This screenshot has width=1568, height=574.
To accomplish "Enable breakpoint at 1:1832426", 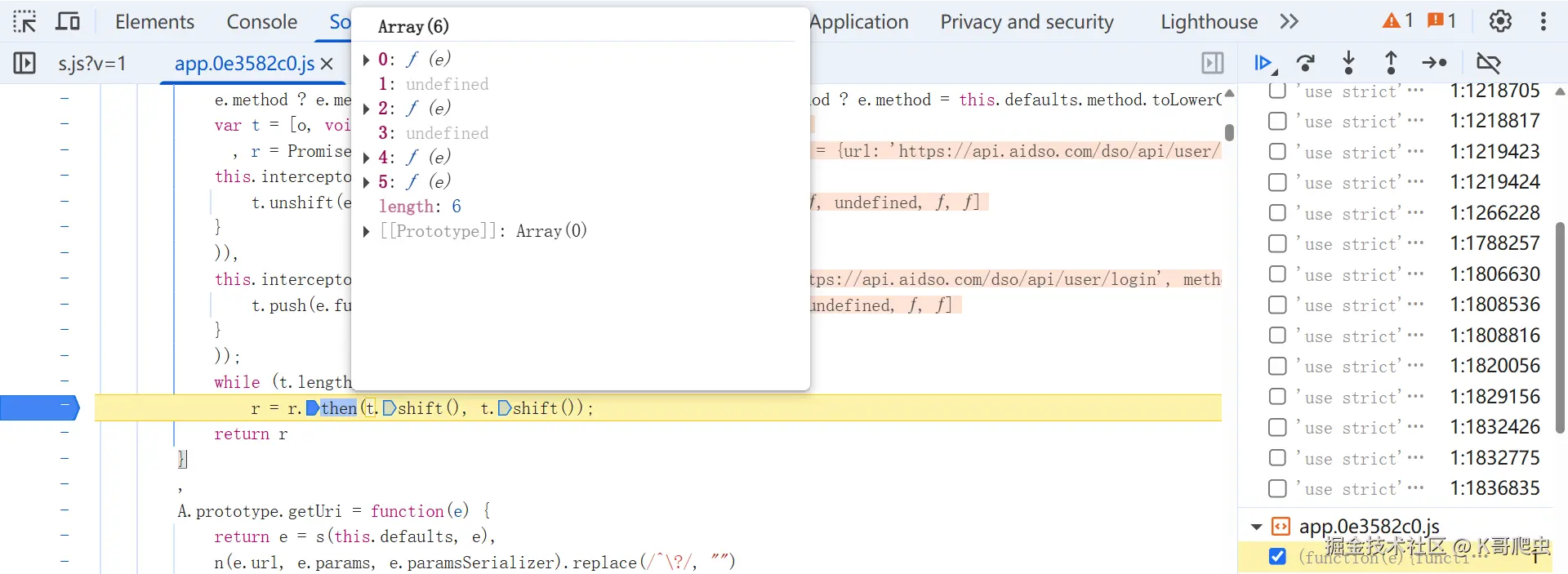I will pyautogui.click(x=1277, y=428).
